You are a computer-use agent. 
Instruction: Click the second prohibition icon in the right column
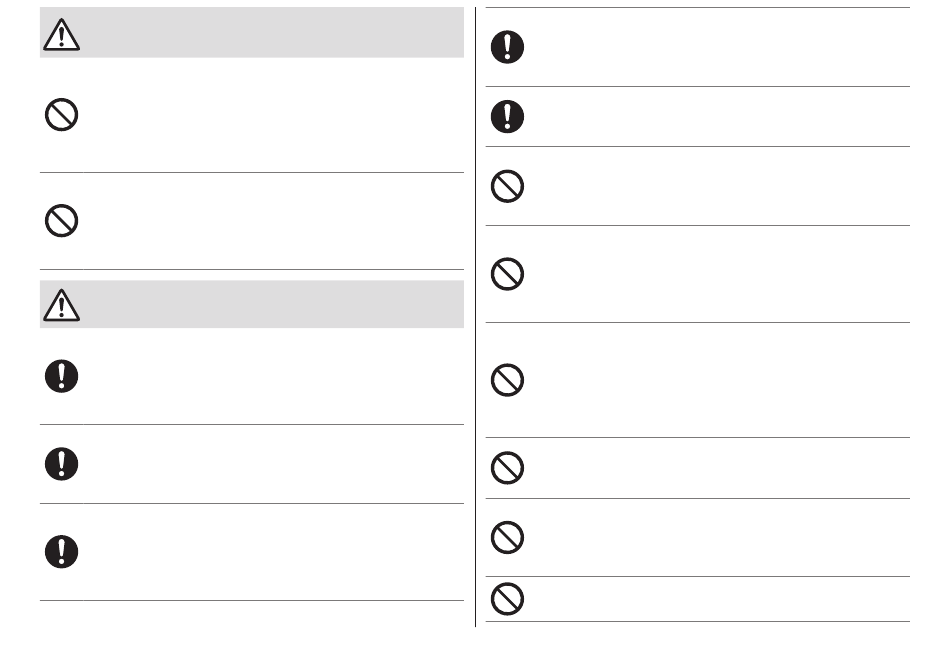507,274
